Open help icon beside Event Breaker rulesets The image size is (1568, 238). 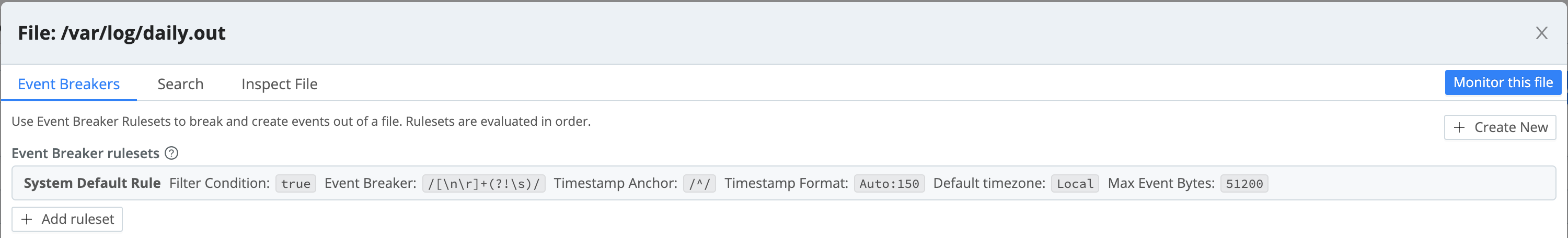[x=171, y=153]
